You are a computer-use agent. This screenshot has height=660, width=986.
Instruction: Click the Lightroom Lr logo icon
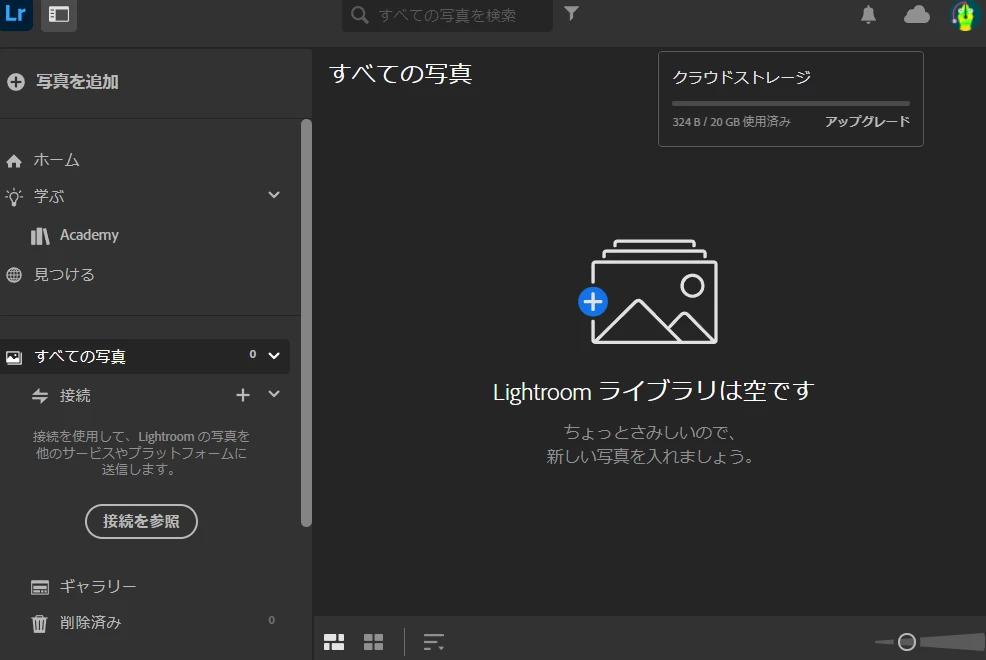15,14
